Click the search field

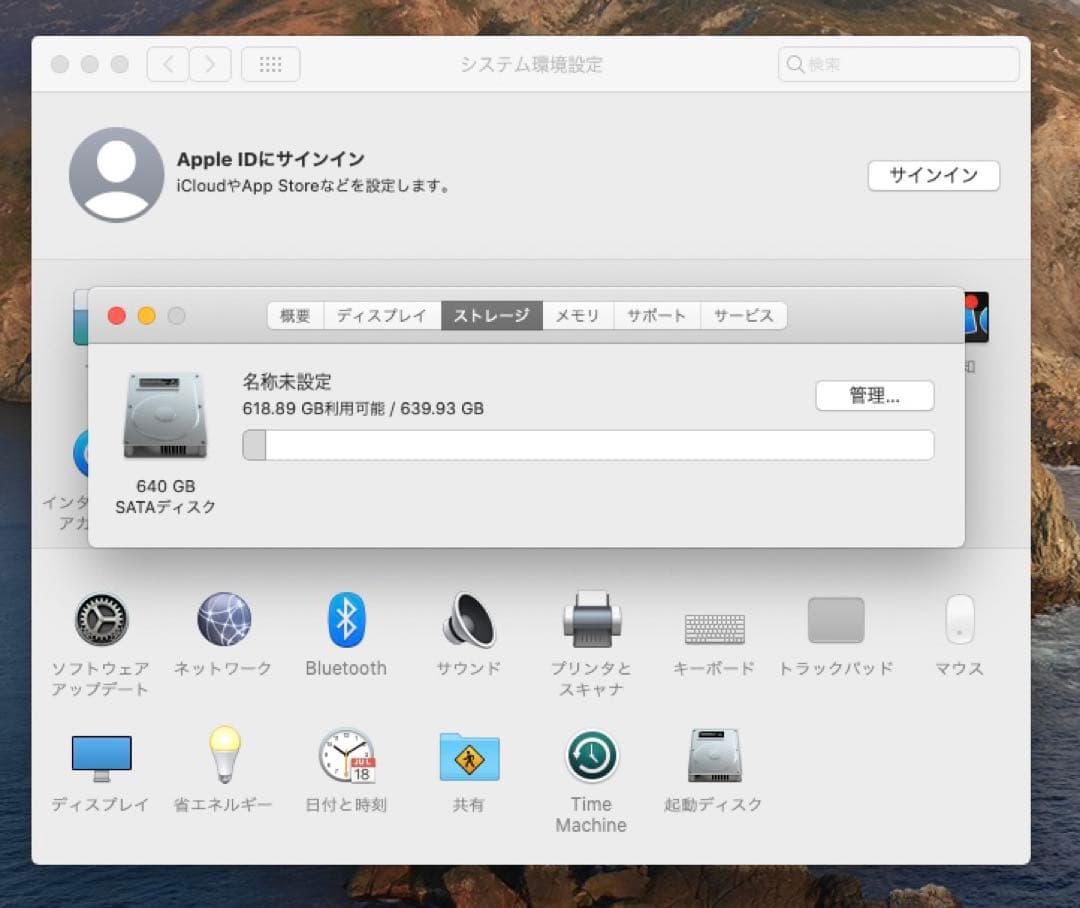[897, 64]
